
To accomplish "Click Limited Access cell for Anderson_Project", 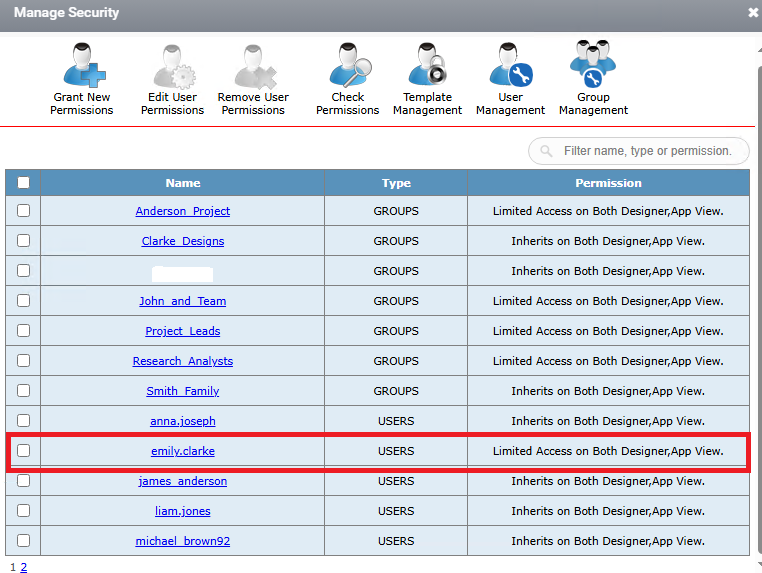I will [x=608, y=211].
